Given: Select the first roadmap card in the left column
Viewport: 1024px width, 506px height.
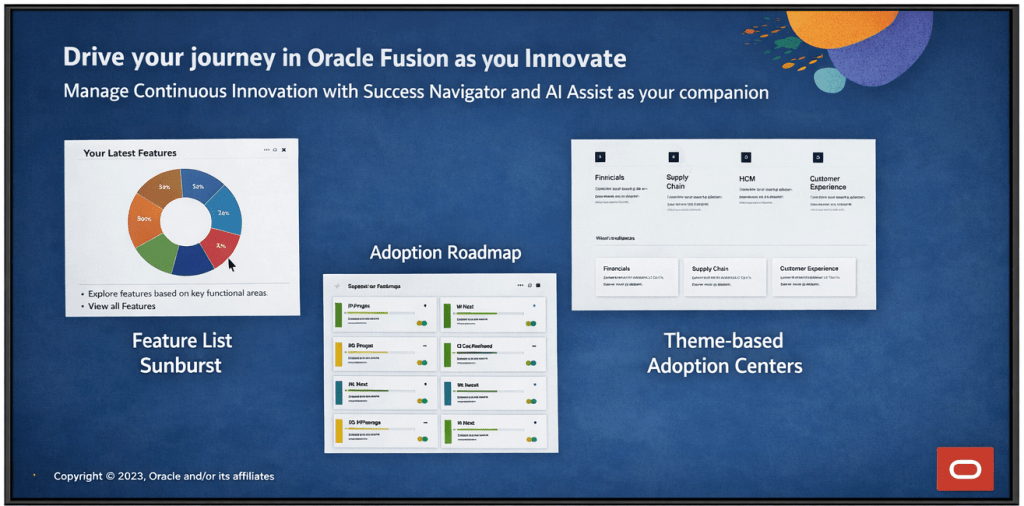Looking at the screenshot, I should (x=385, y=314).
